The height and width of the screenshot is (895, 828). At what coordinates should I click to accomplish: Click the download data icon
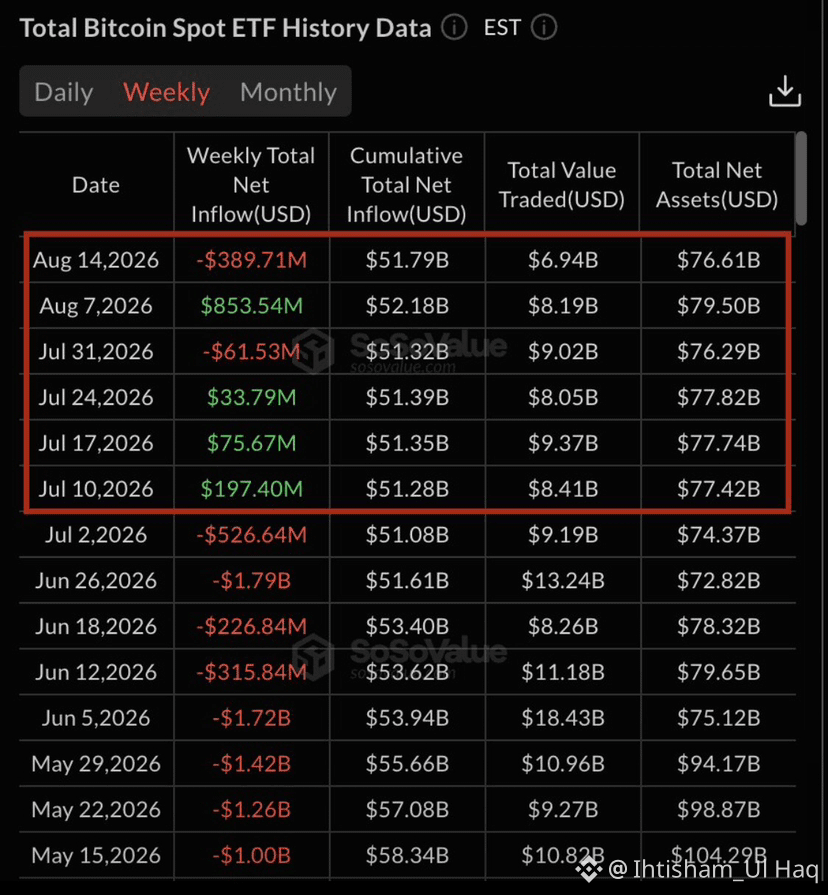[785, 91]
